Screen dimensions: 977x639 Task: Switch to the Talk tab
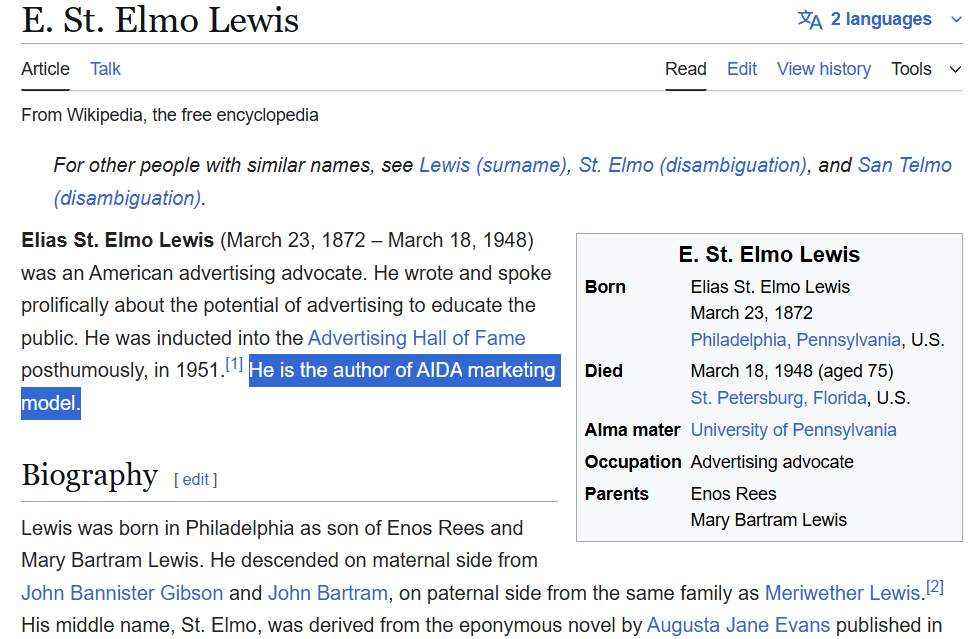(x=105, y=69)
